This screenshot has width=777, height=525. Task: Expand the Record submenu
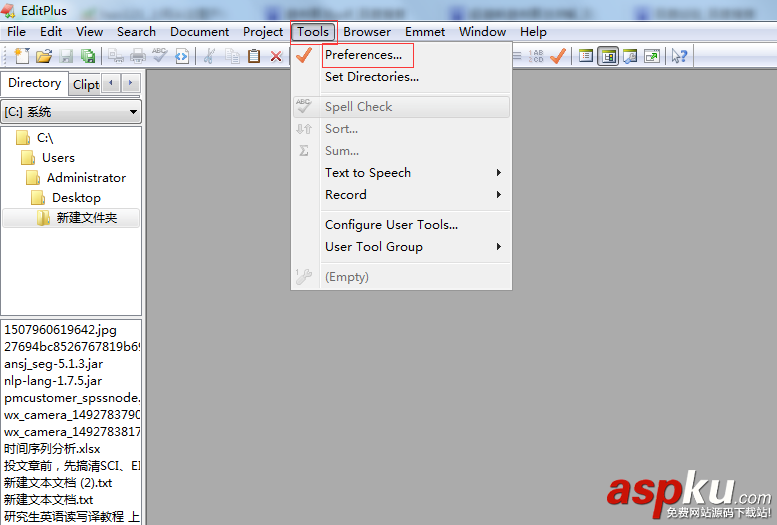click(401, 194)
